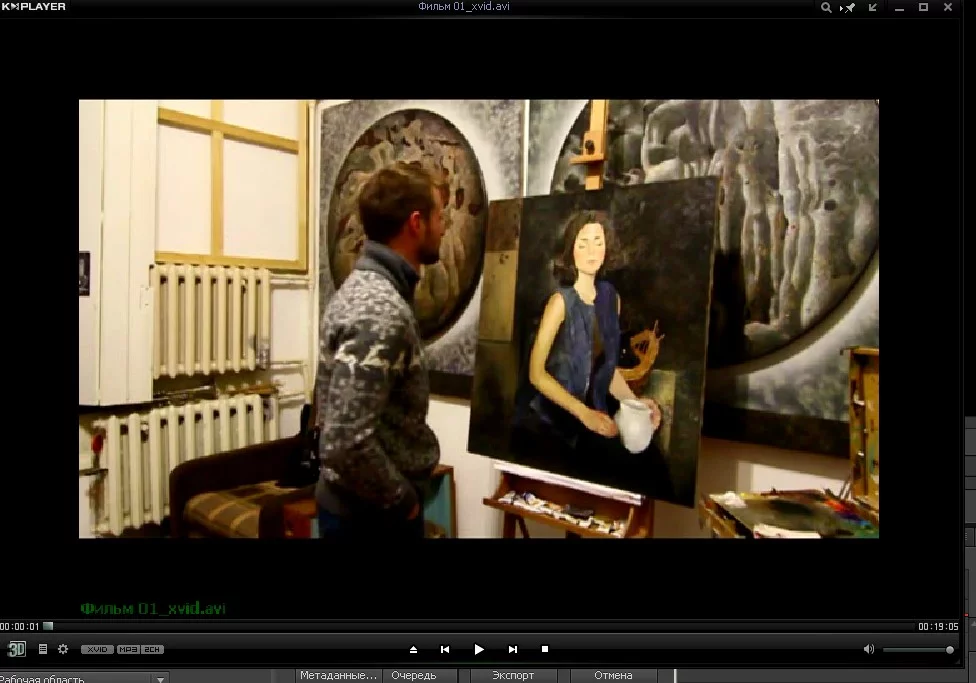Open the playlist list icon
Image resolution: width=976 pixels, height=683 pixels.
click(43, 649)
